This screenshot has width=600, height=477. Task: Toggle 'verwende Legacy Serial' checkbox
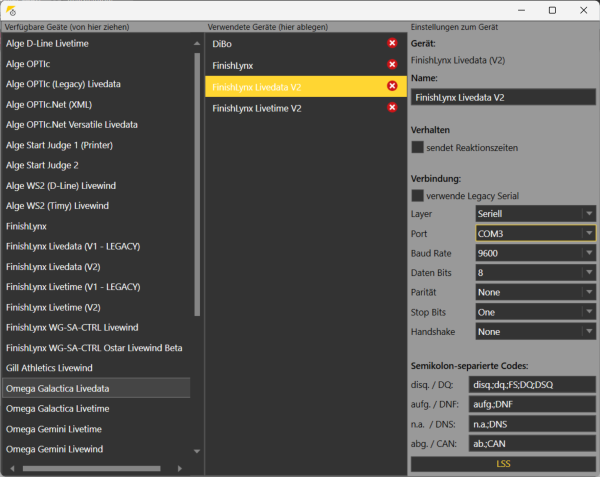[417, 195]
